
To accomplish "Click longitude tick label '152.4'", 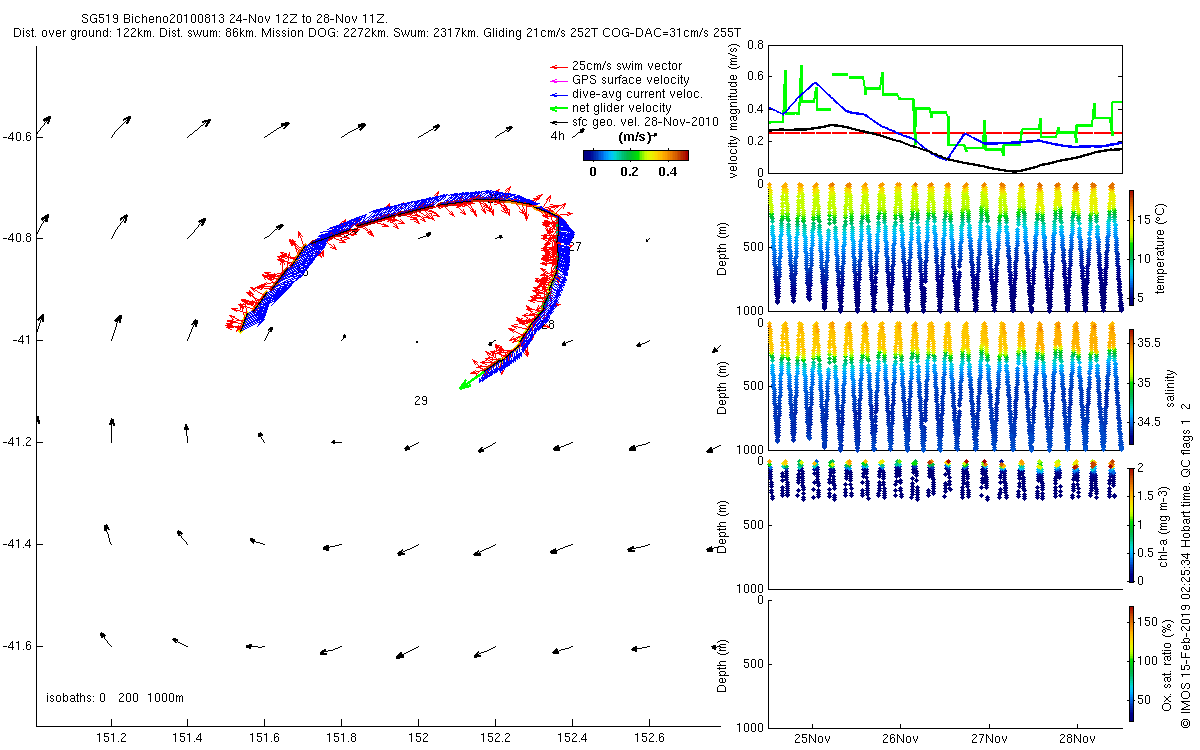I will [572, 739].
